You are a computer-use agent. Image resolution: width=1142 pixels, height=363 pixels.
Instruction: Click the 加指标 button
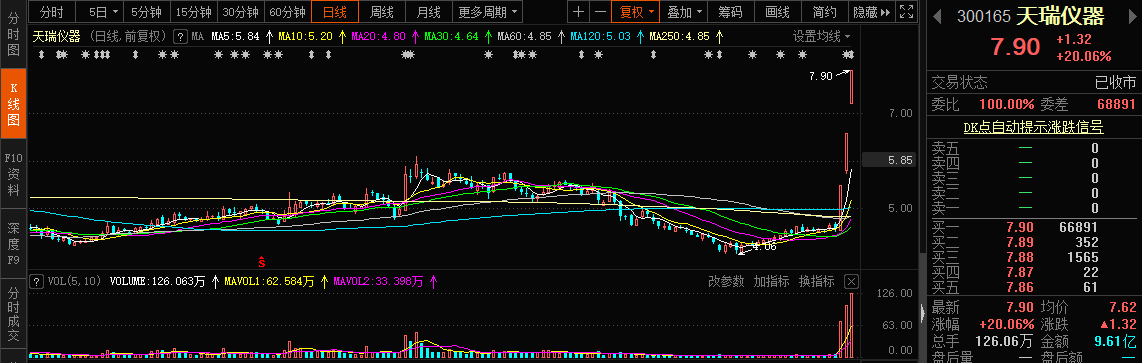[771, 281]
